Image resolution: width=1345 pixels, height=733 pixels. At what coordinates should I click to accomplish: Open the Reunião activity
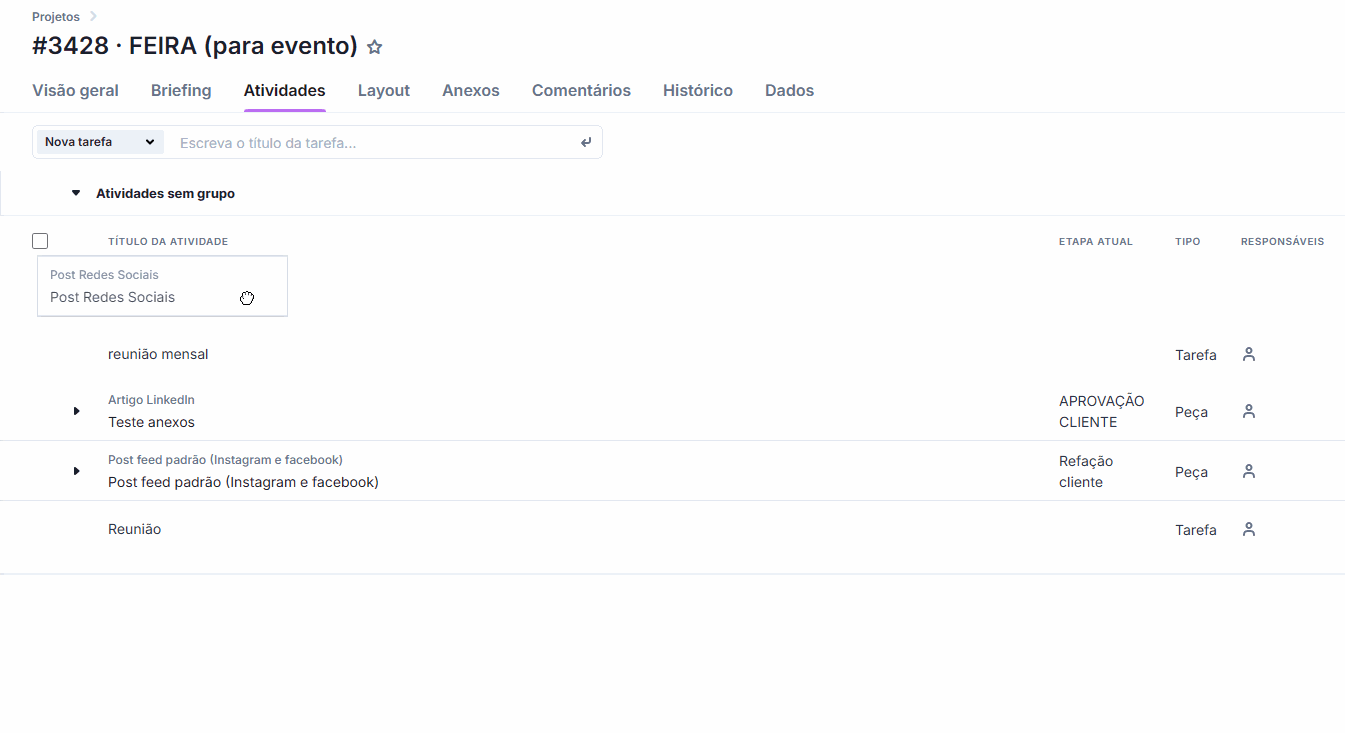pos(134,529)
